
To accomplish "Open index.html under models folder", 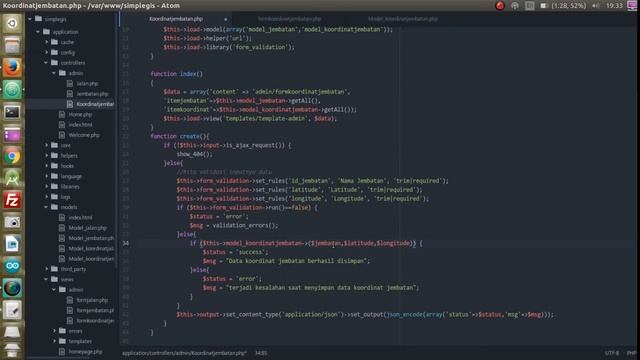I will click(80, 218).
